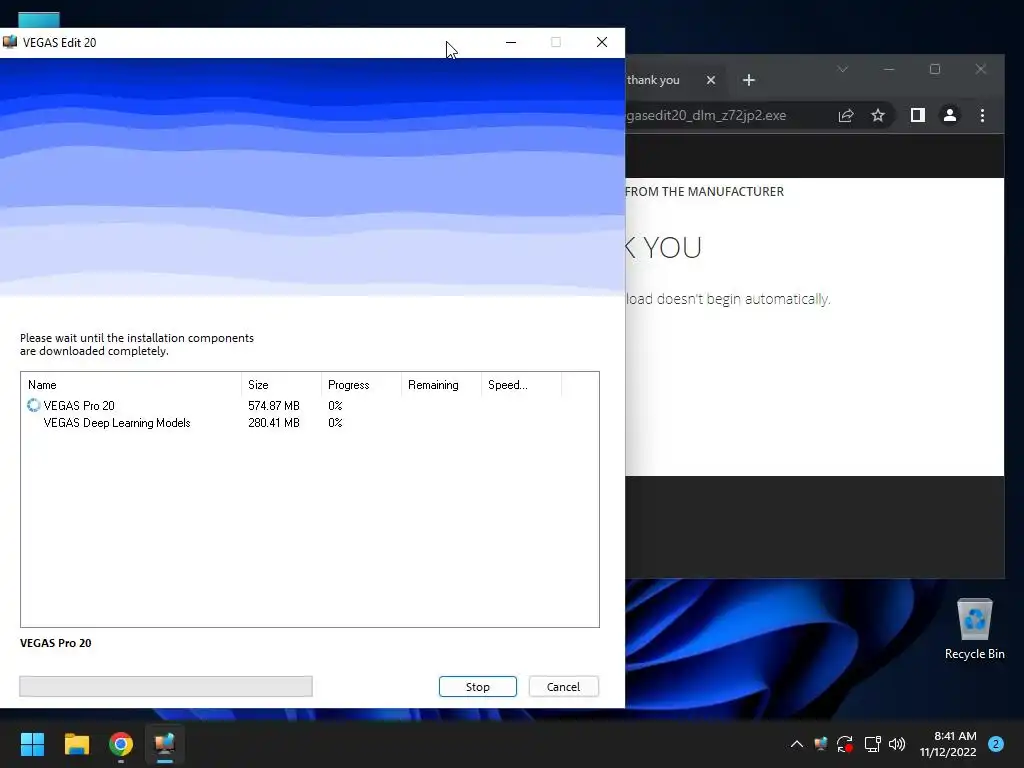
Task: Click the VEGAS installer tray icon
Action: [x=821, y=744]
